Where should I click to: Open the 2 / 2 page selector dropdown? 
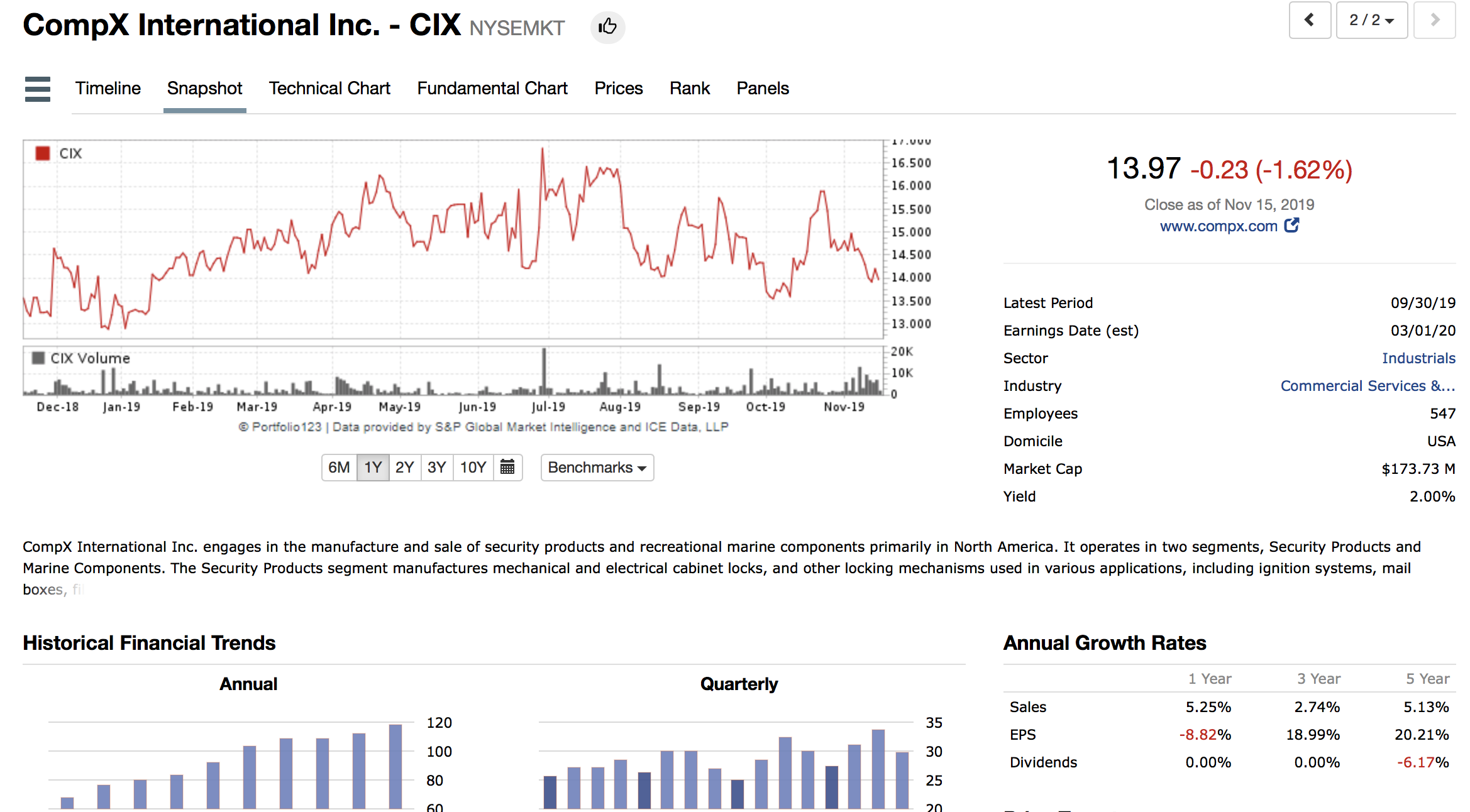(x=1371, y=20)
